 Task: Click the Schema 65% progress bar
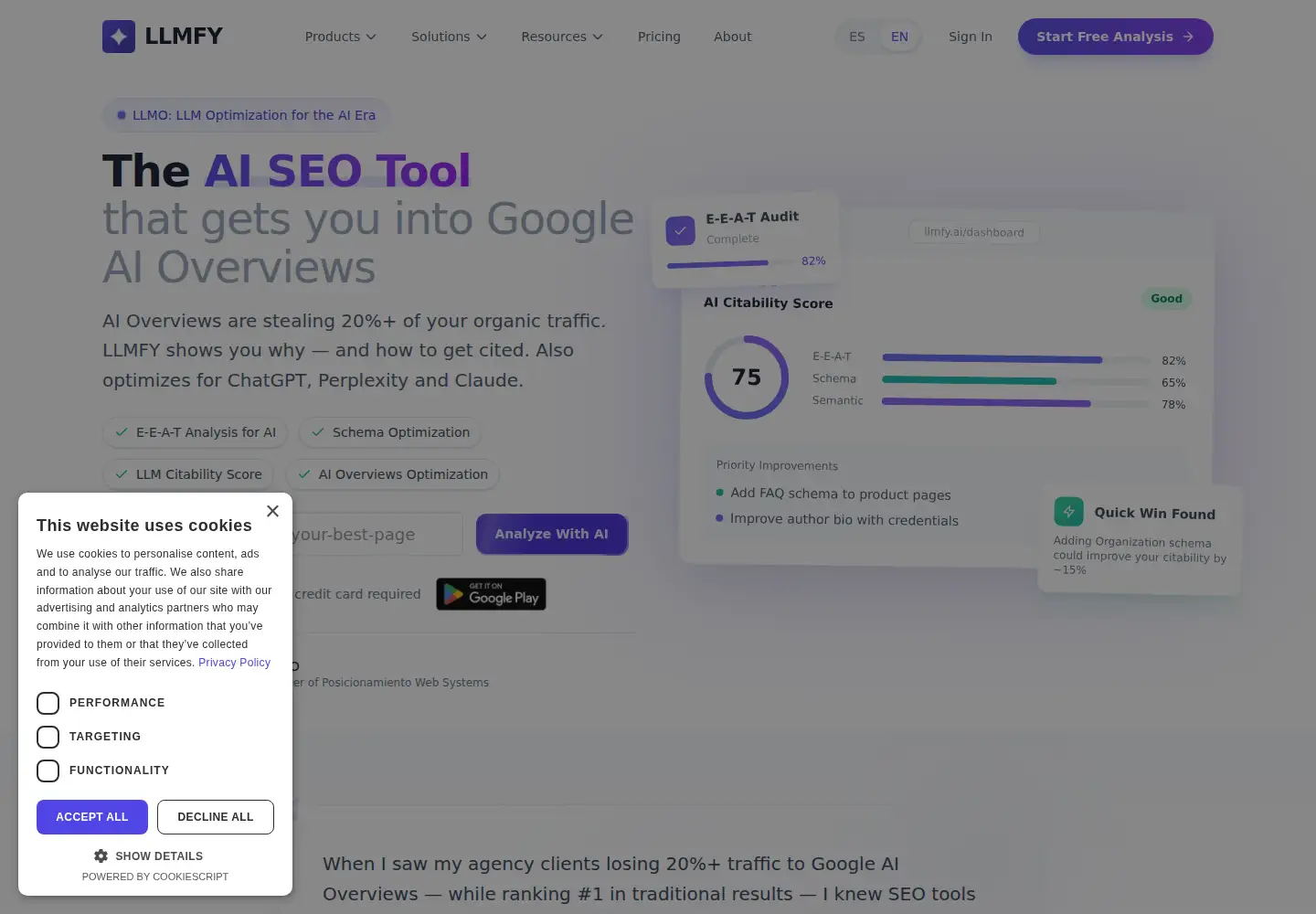point(1016,381)
